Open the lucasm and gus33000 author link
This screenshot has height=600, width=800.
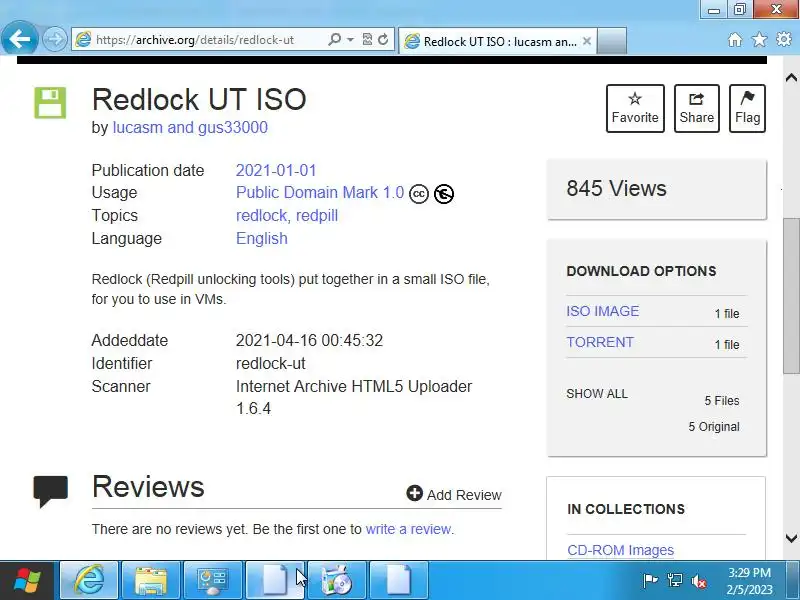(190, 127)
